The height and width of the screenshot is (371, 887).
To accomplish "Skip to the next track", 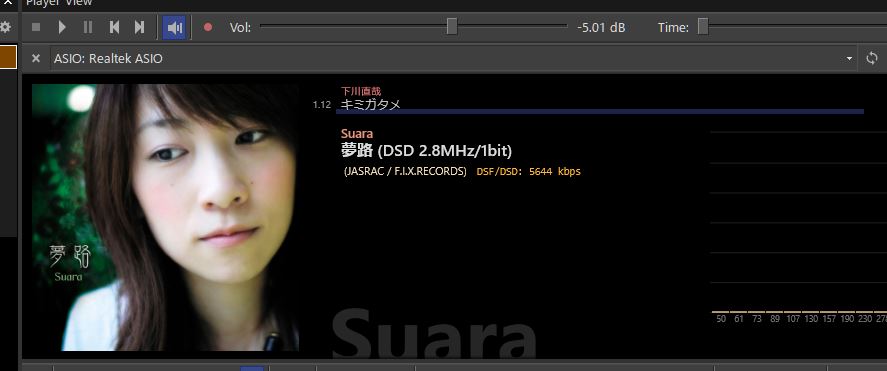I will [139, 27].
